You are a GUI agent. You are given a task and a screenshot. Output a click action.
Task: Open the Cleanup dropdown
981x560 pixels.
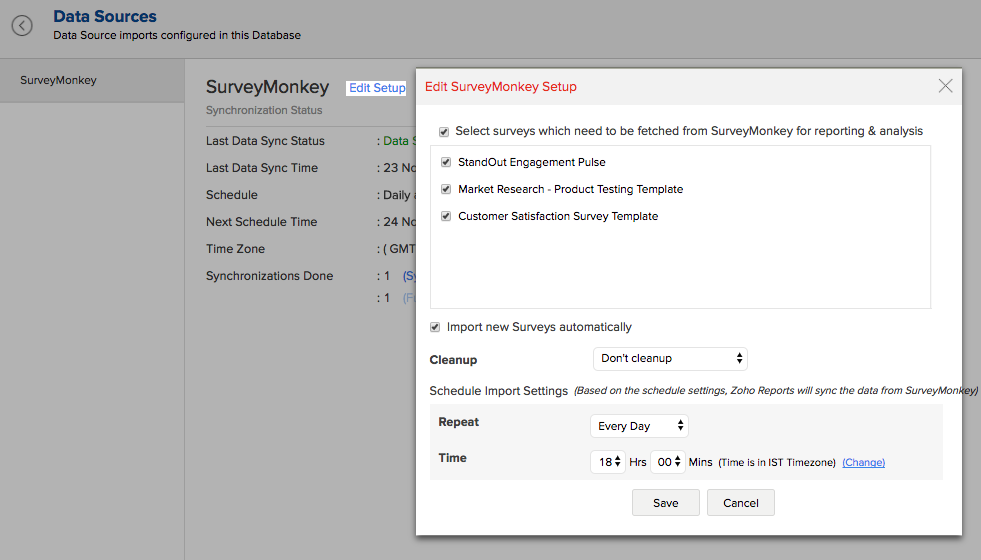(670, 359)
